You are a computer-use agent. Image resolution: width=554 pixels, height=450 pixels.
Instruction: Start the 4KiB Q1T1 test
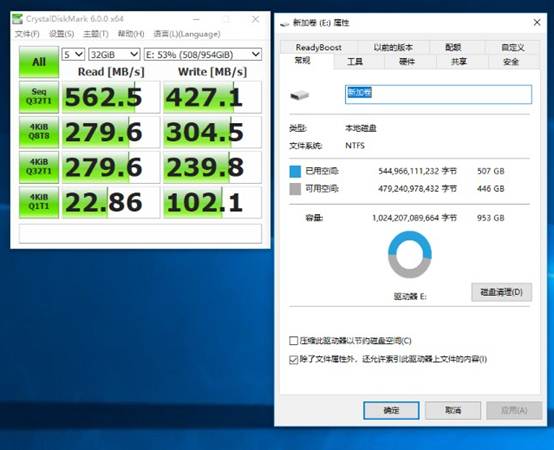[x=39, y=202]
